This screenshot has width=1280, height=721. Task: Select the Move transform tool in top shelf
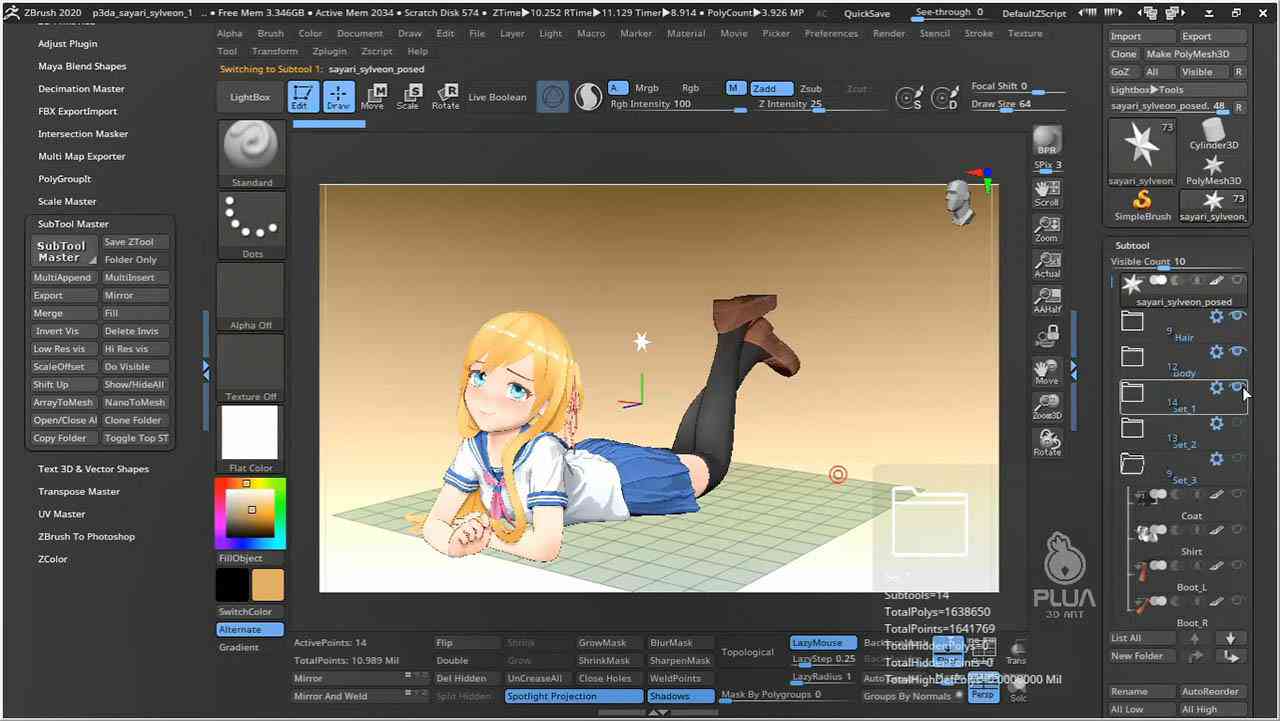[x=372, y=97]
